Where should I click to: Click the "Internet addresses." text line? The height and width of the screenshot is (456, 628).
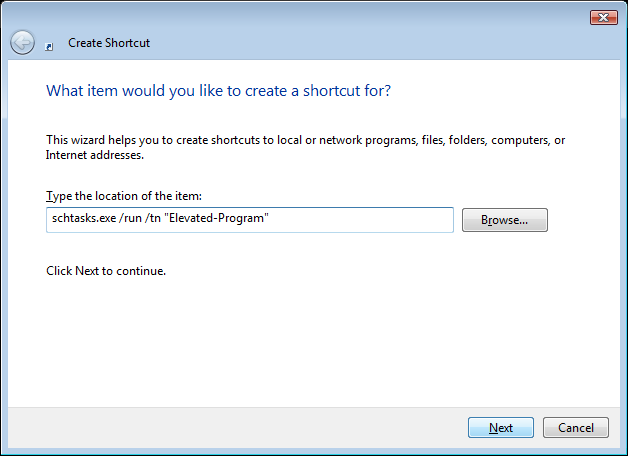tap(95, 155)
